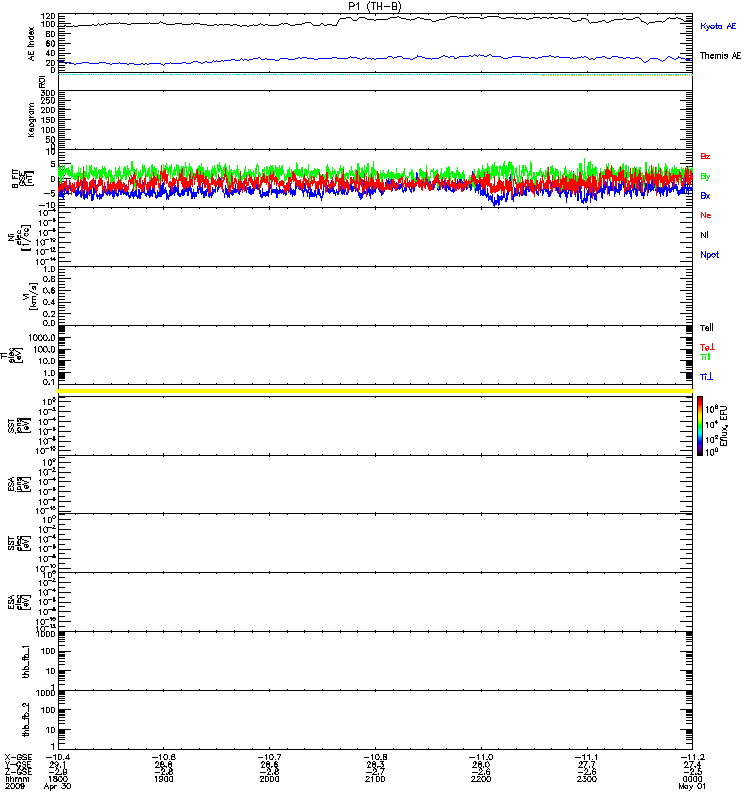Click the green By legend label
This screenshot has width=750, height=800.
click(x=705, y=176)
